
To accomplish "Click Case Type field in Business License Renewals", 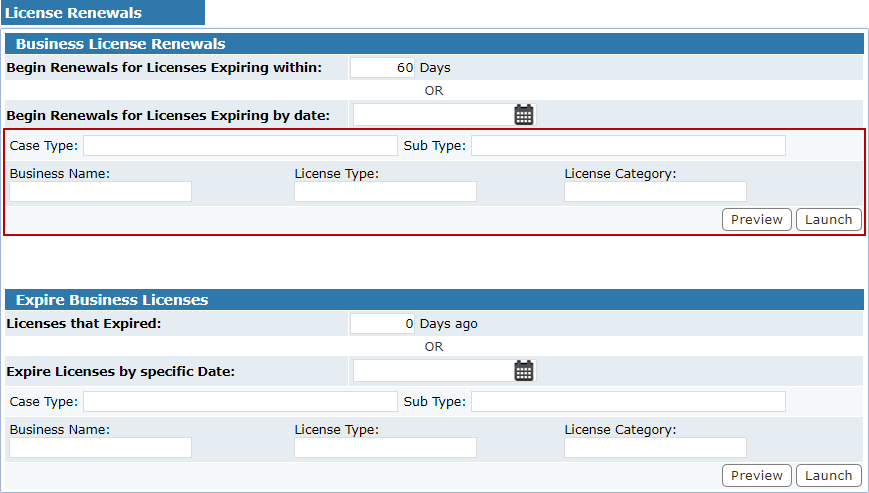I will [241, 146].
